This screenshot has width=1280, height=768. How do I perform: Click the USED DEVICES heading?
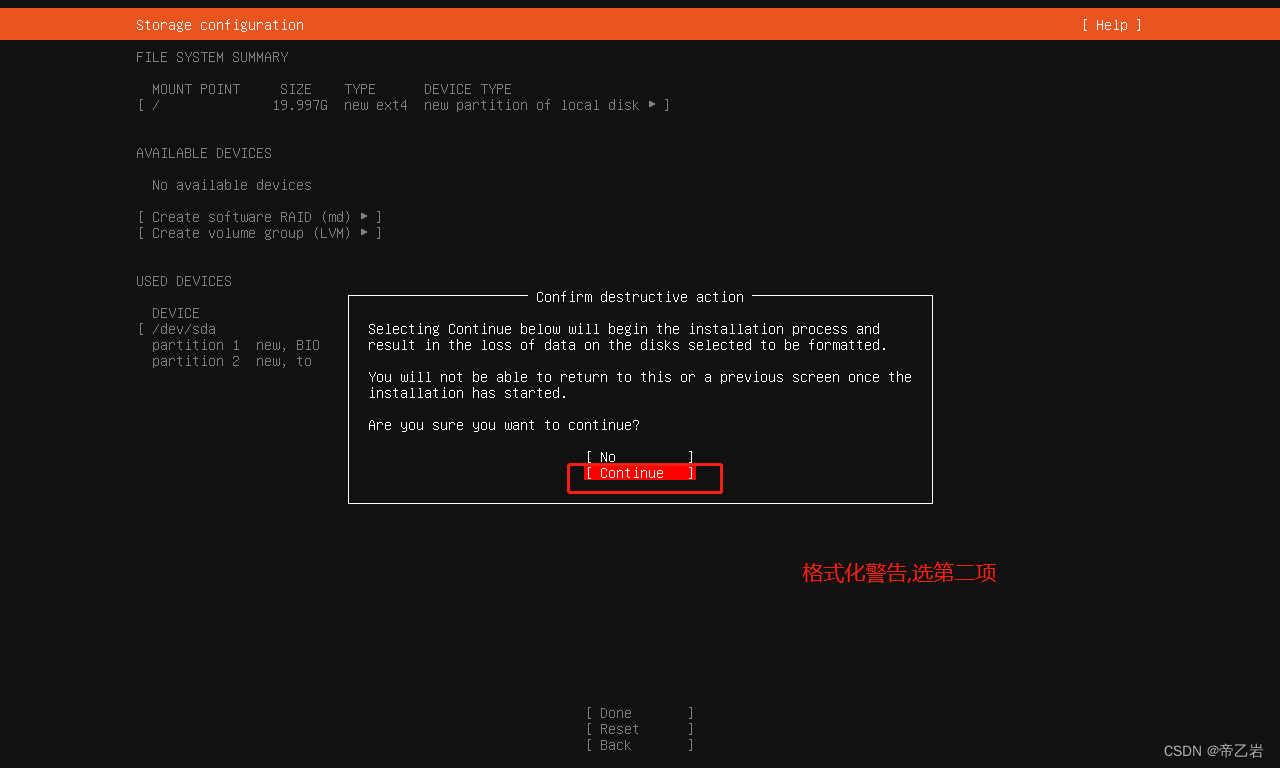184,281
